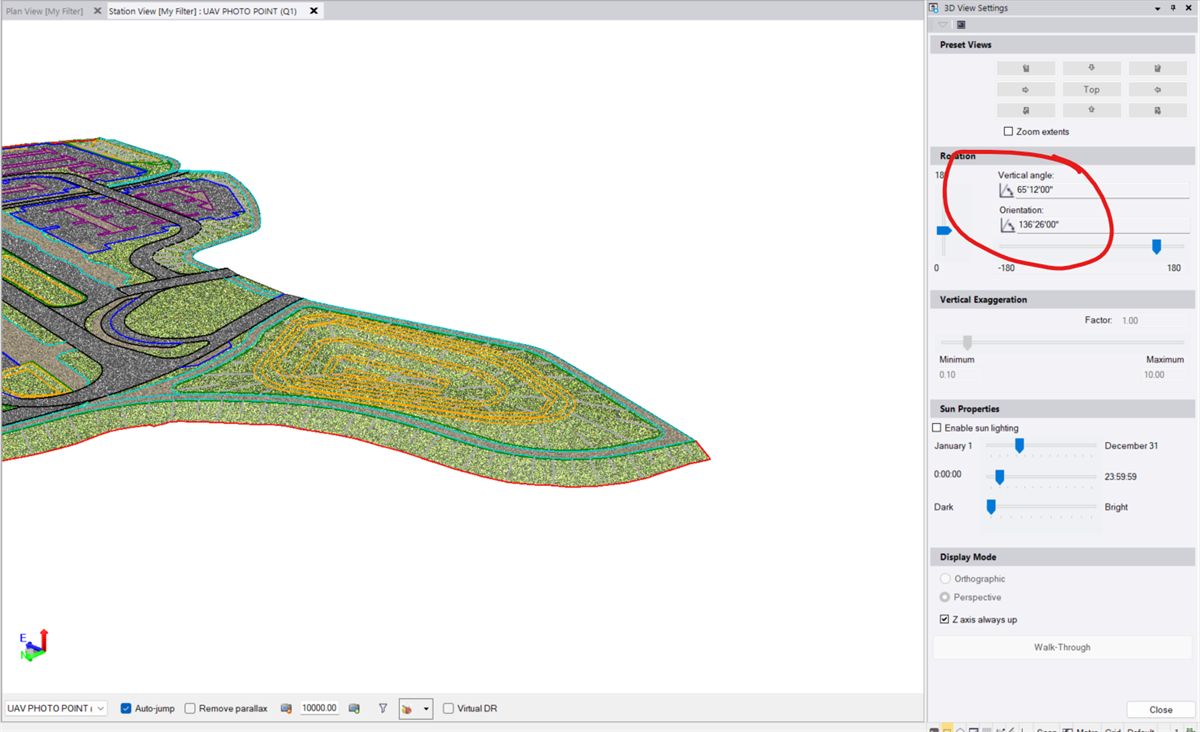Enable the Zoom extents checkbox
This screenshot has width=1200, height=732.
(x=1008, y=132)
